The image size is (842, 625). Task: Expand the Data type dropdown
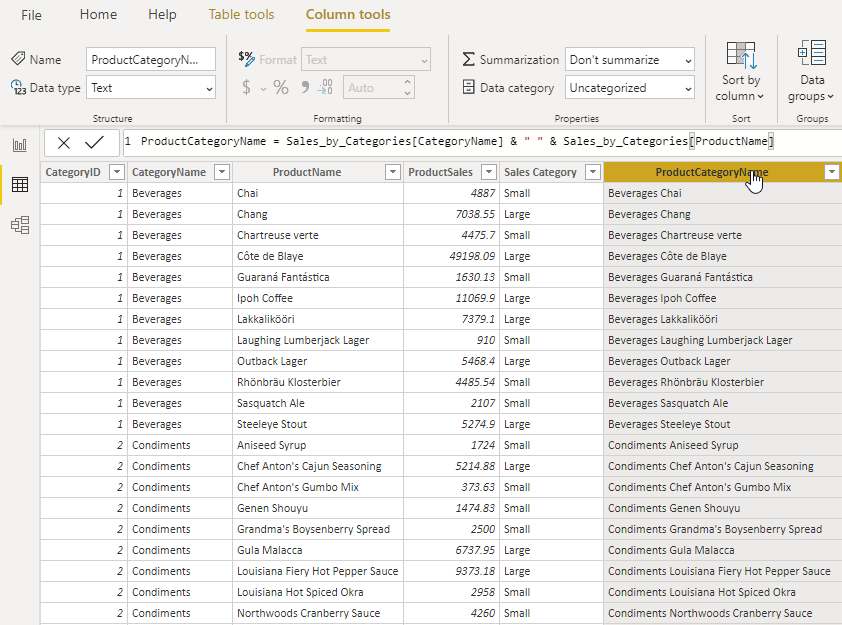click(x=151, y=88)
